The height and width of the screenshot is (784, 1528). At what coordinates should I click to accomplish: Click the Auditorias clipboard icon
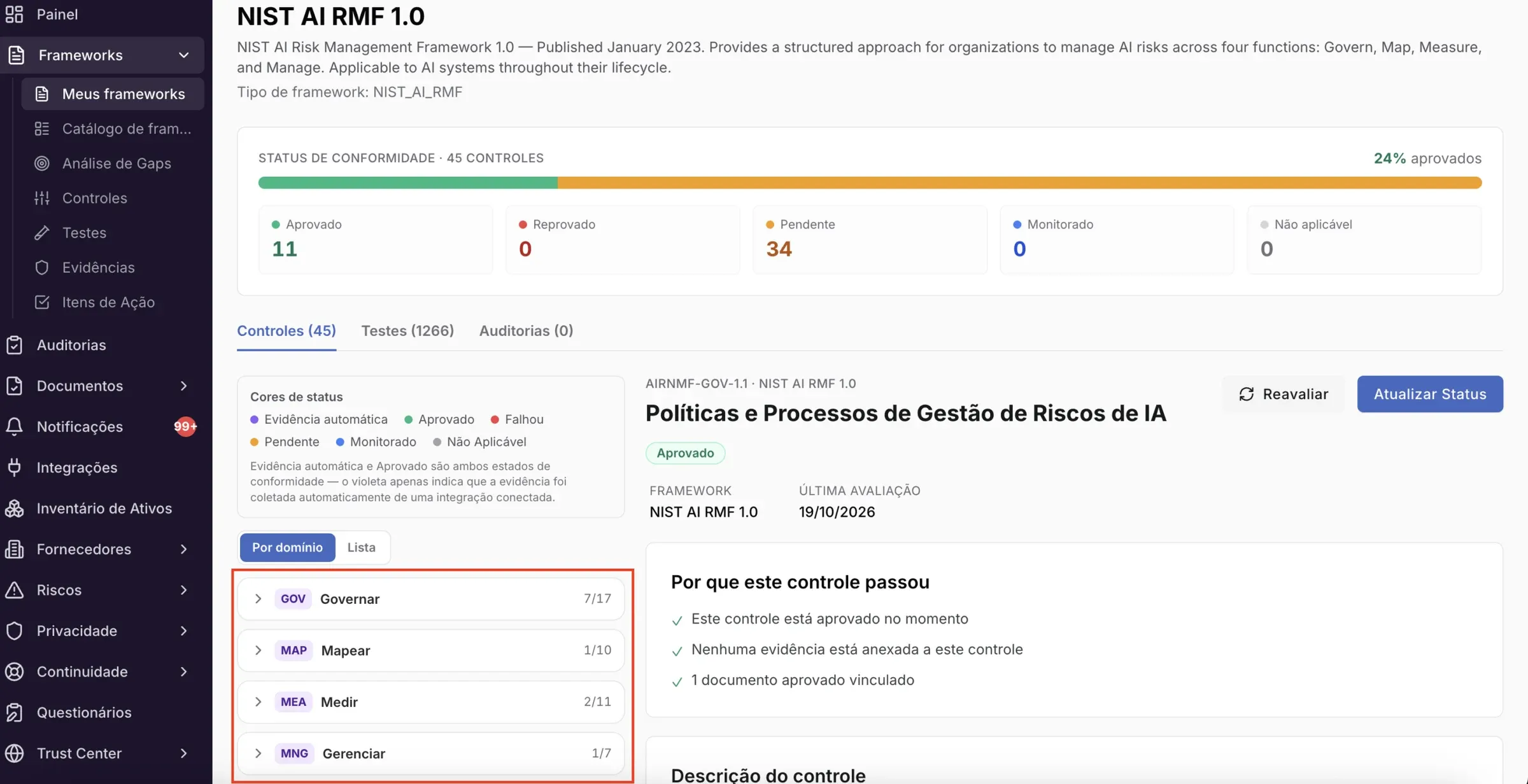coord(14,345)
